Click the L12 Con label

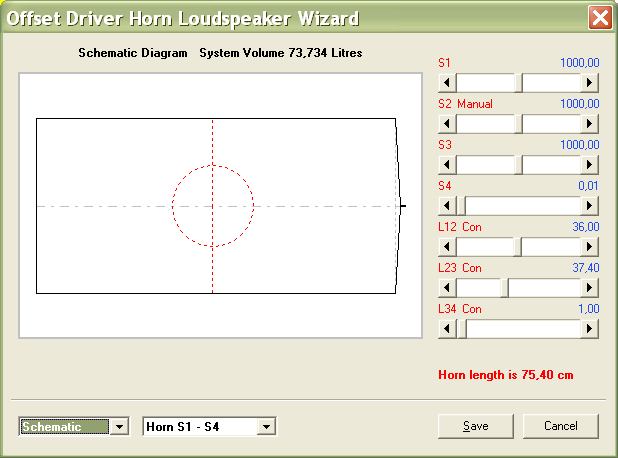460,227
